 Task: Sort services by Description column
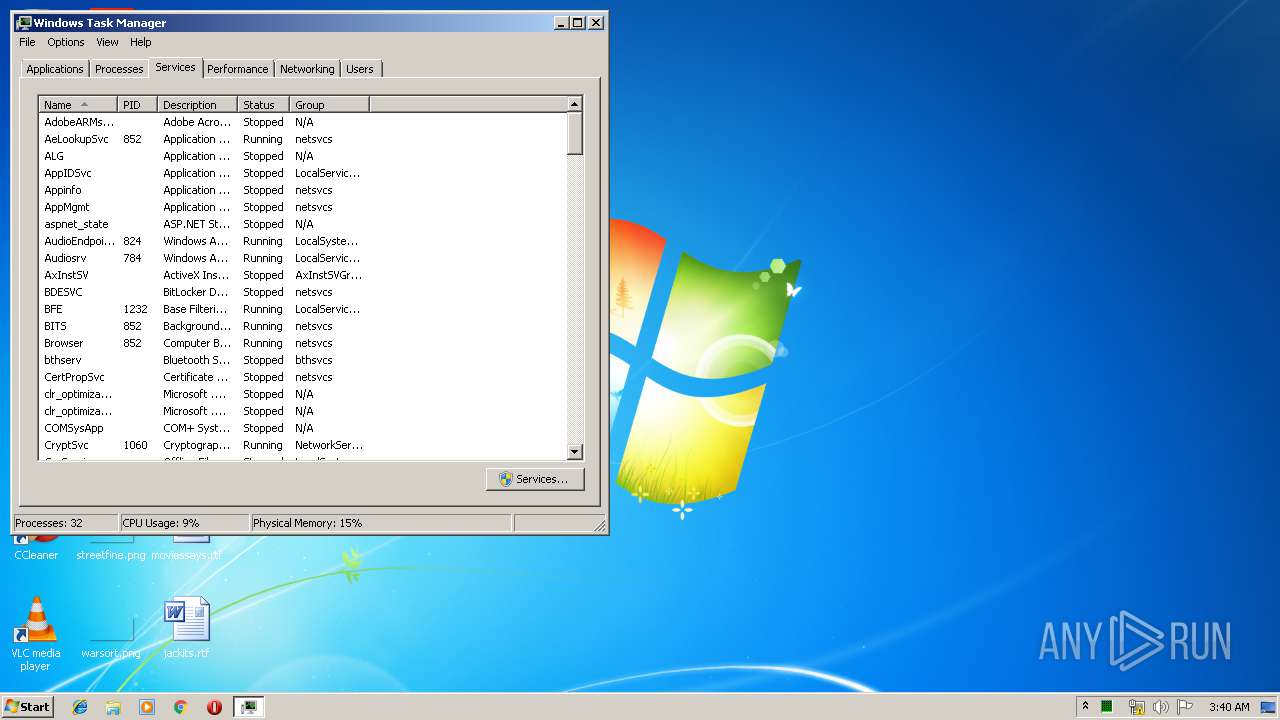[x=198, y=104]
